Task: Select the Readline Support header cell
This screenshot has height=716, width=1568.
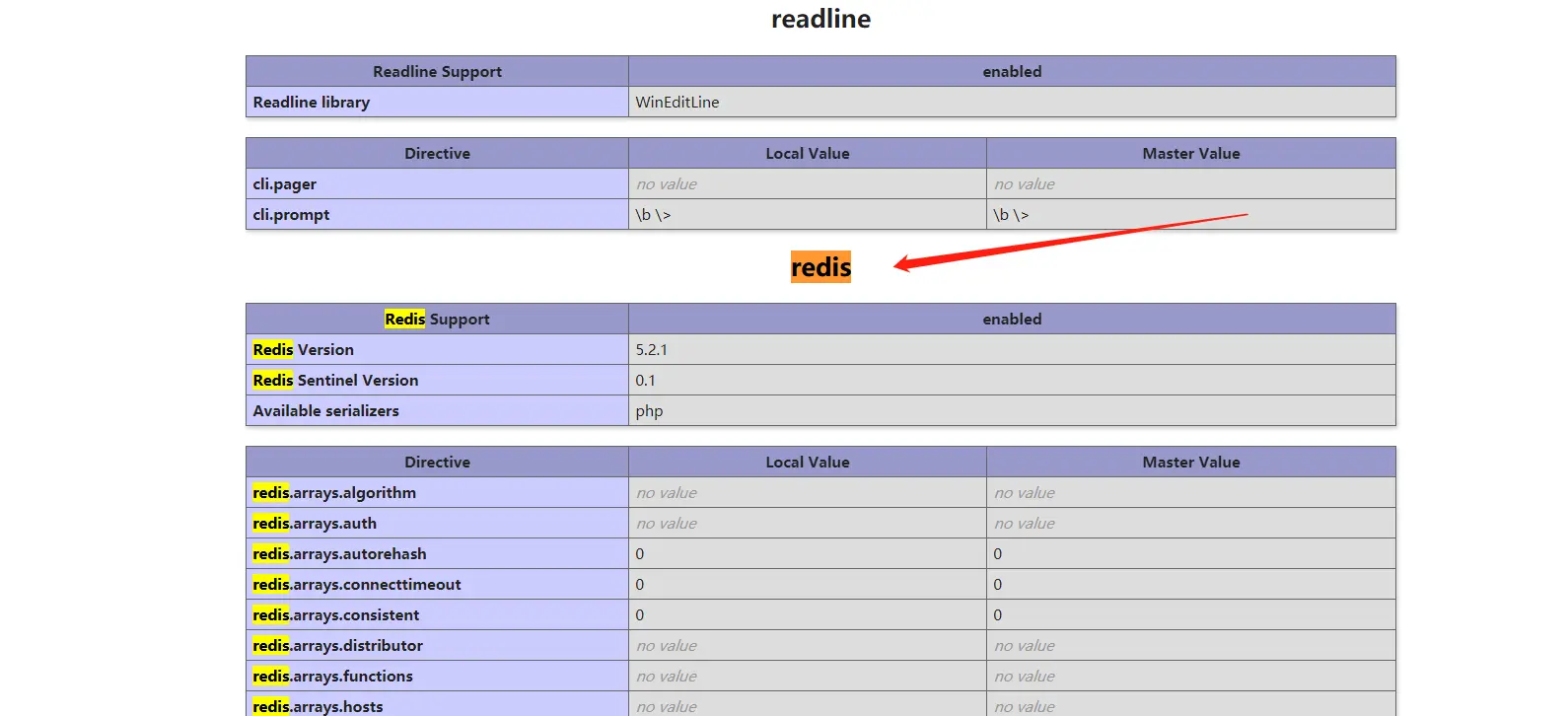Action: (x=437, y=71)
